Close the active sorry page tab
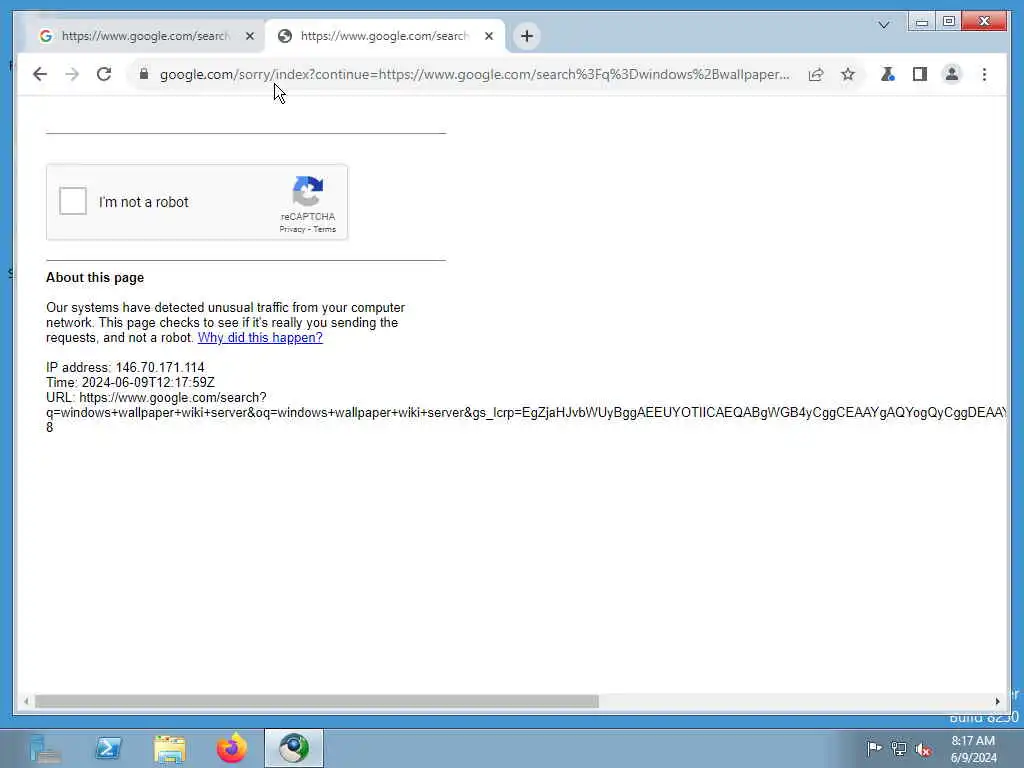This screenshot has width=1024, height=768. tap(488, 36)
